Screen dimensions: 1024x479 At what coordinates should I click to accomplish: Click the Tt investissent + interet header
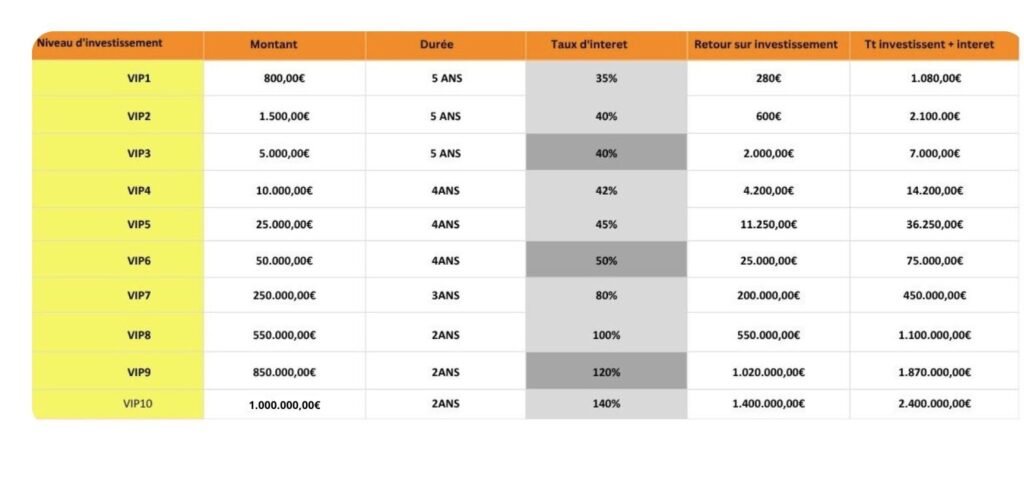click(934, 45)
